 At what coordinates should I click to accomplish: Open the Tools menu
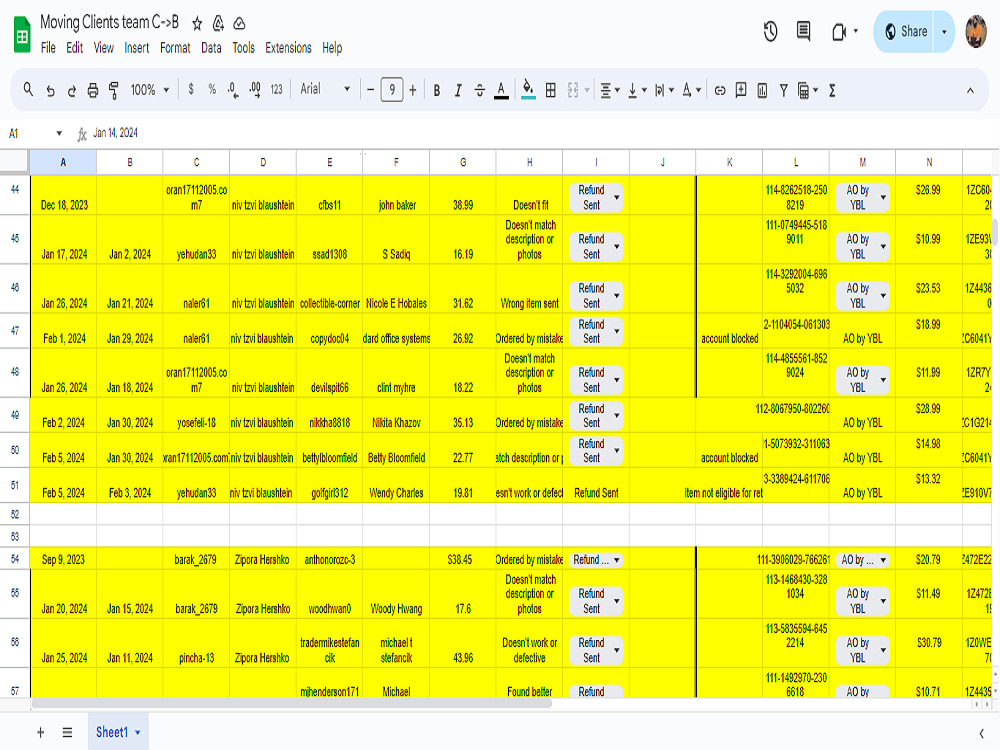(243, 48)
